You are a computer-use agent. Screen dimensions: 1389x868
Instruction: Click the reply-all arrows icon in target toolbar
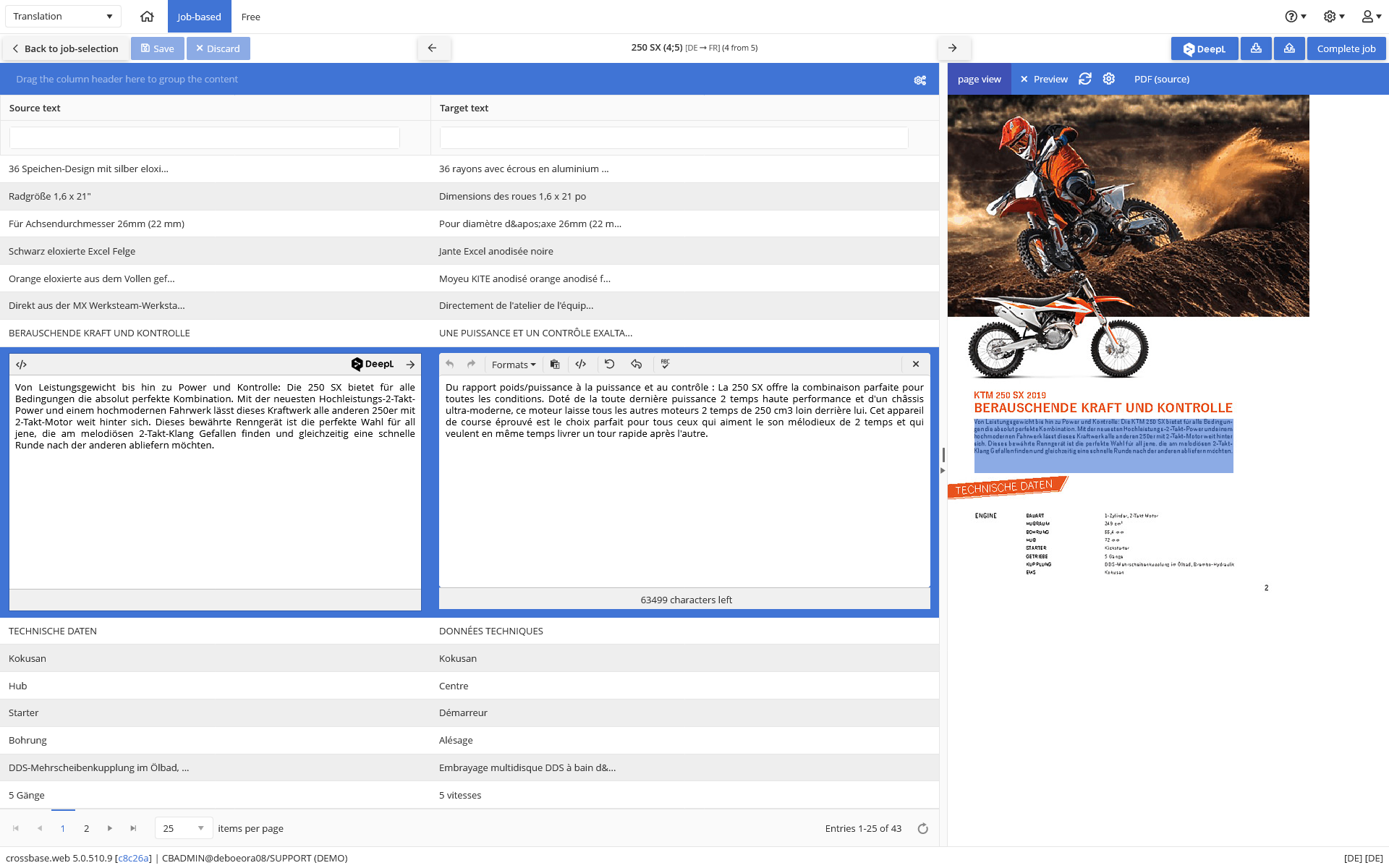coord(637,364)
